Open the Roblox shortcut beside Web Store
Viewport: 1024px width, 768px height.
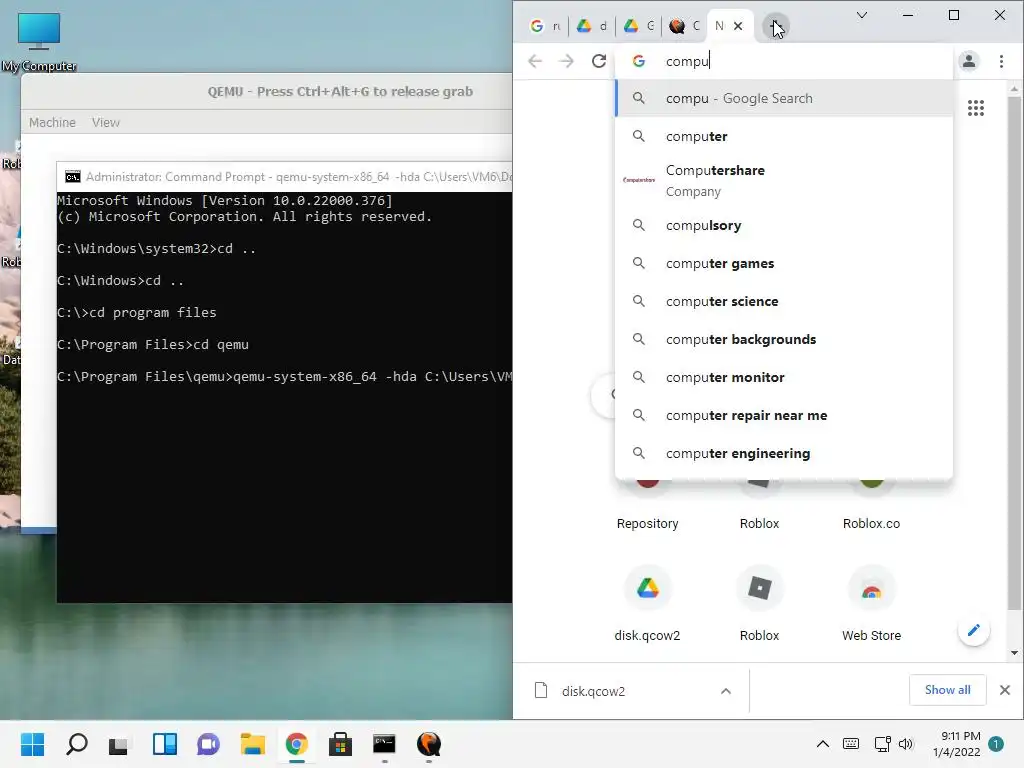click(760, 604)
